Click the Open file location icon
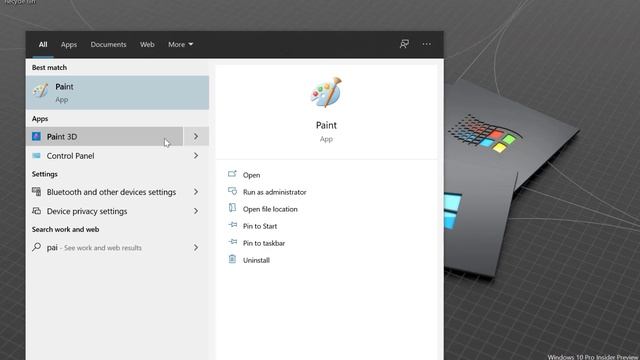Viewport: 640px width, 360px height. [x=232, y=208]
